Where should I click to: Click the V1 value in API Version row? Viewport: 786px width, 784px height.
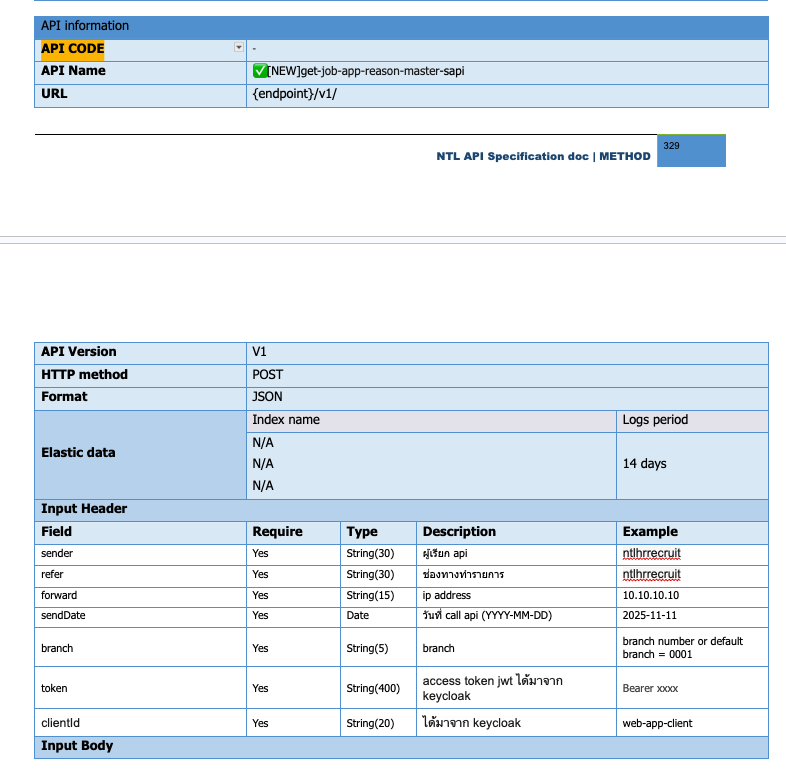(x=260, y=352)
